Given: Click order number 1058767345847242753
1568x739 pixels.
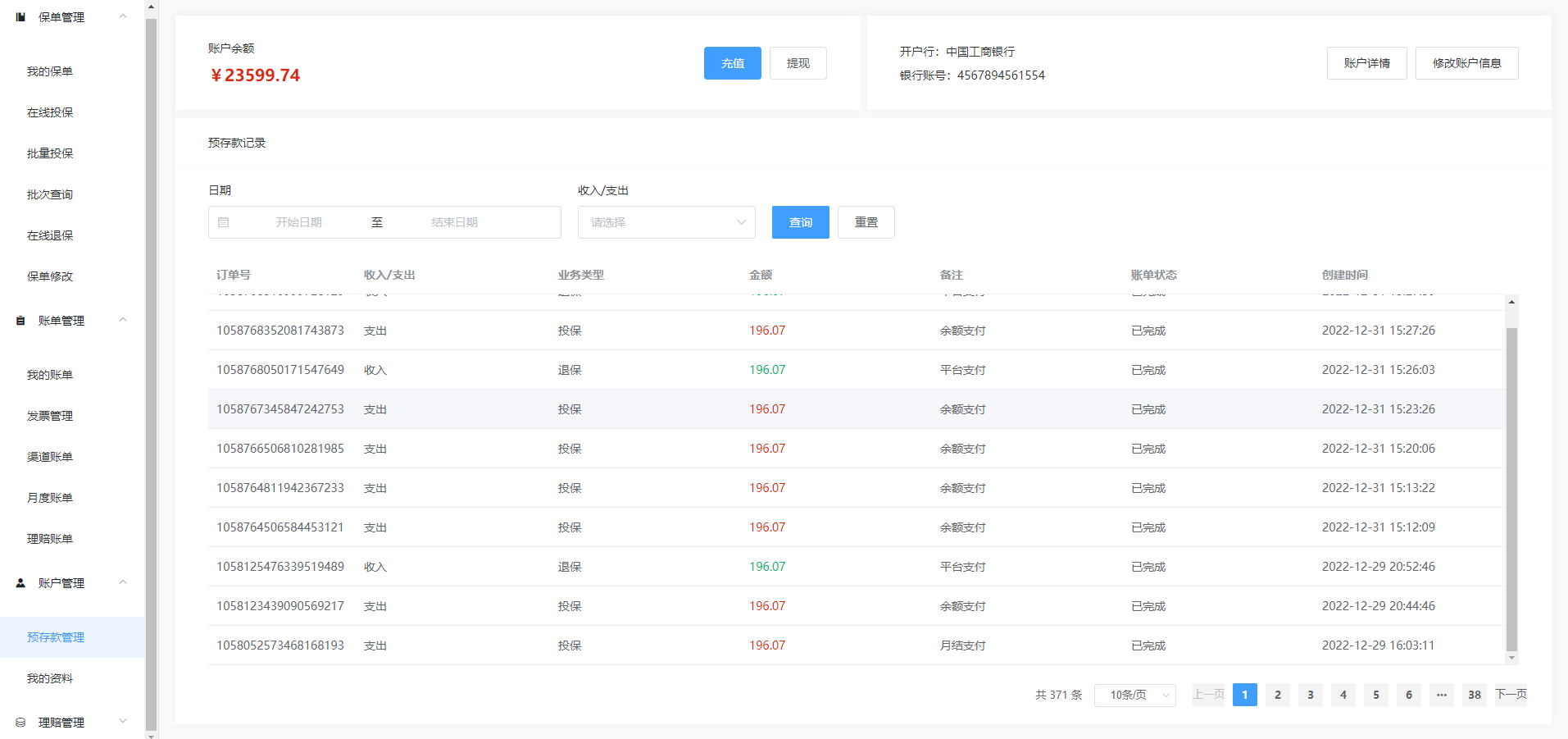Looking at the screenshot, I should (x=280, y=409).
